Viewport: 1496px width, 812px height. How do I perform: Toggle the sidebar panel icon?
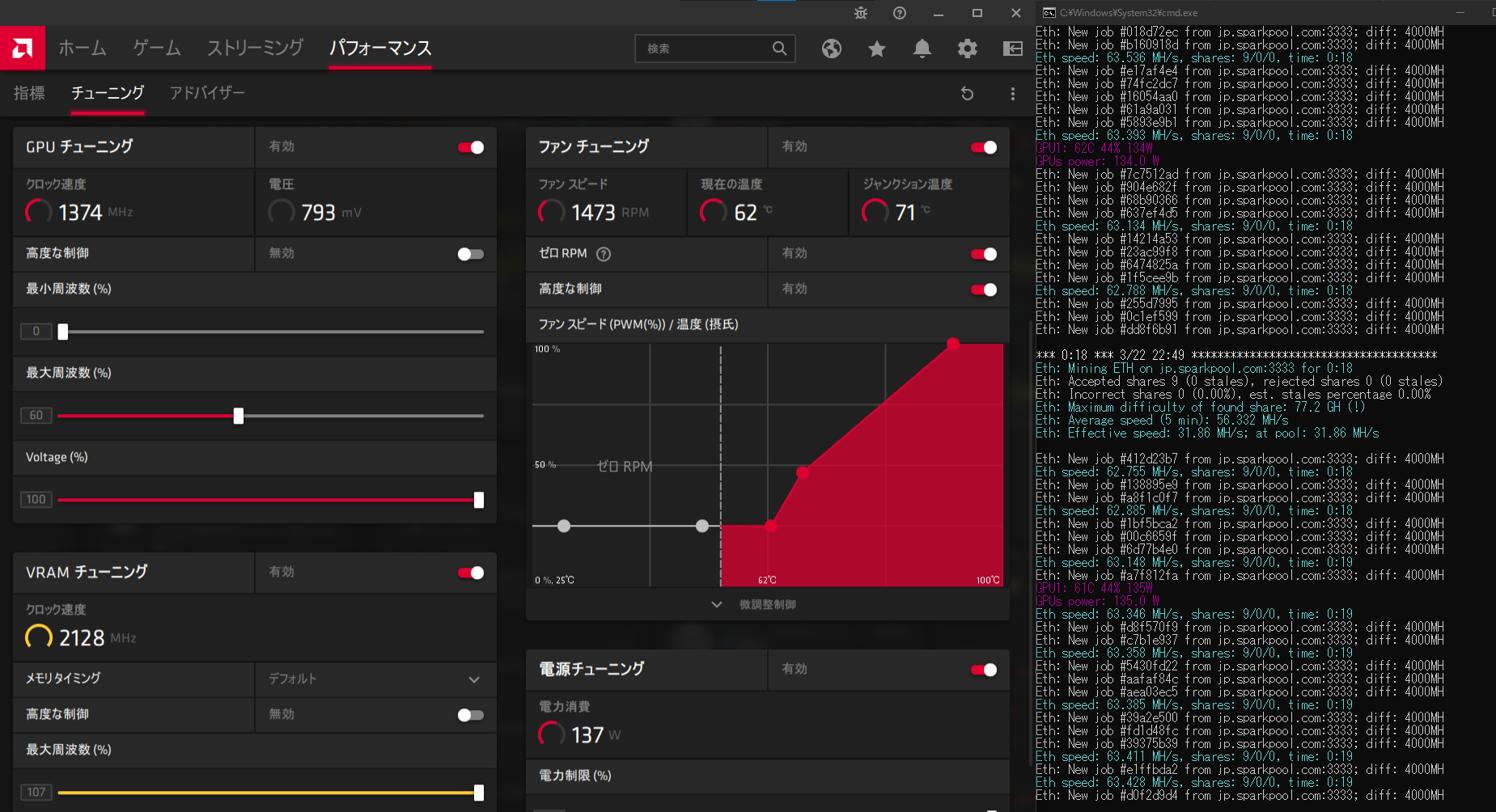[1012, 49]
